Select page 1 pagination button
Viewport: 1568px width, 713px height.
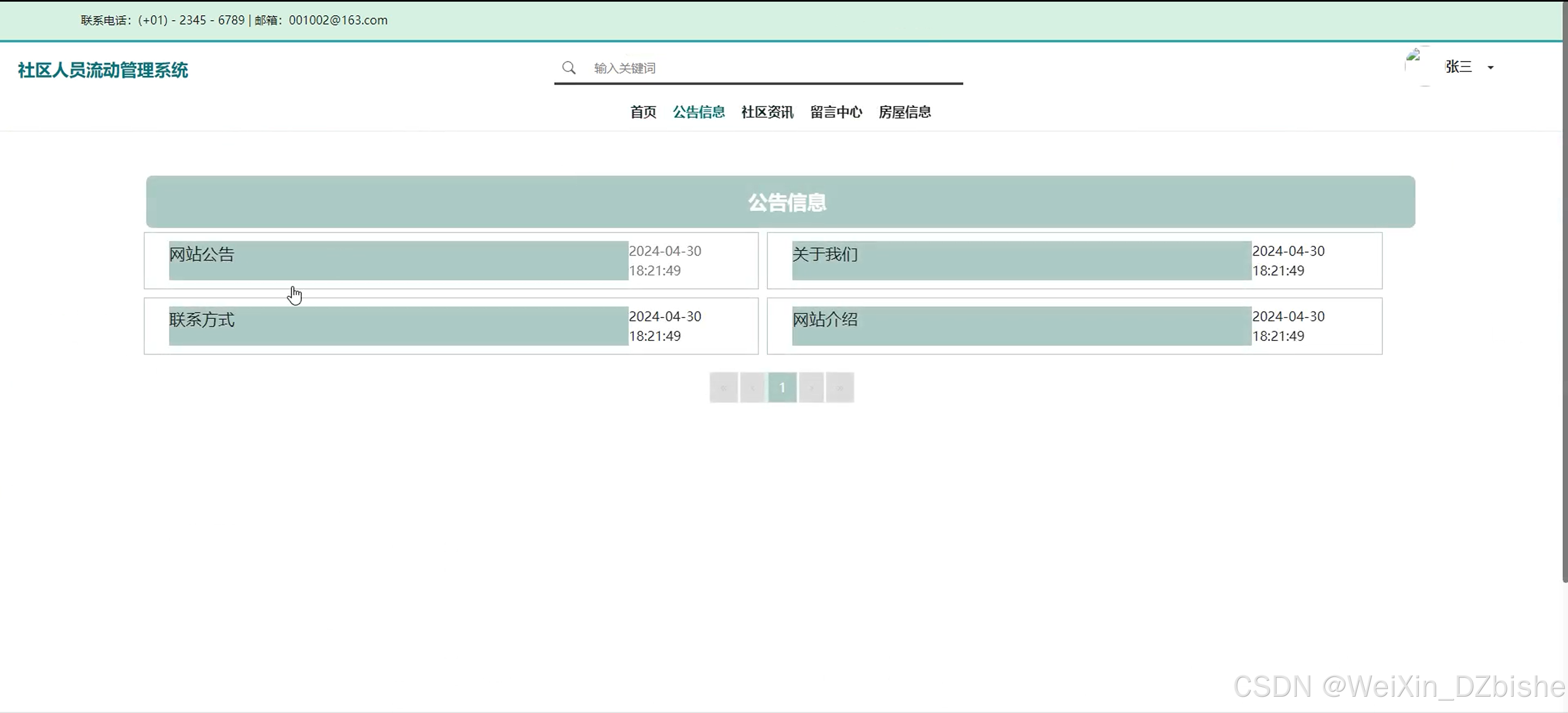[x=782, y=387]
